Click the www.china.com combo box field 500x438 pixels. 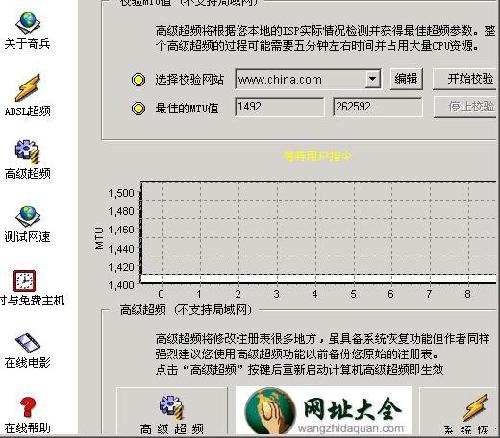coord(308,79)
